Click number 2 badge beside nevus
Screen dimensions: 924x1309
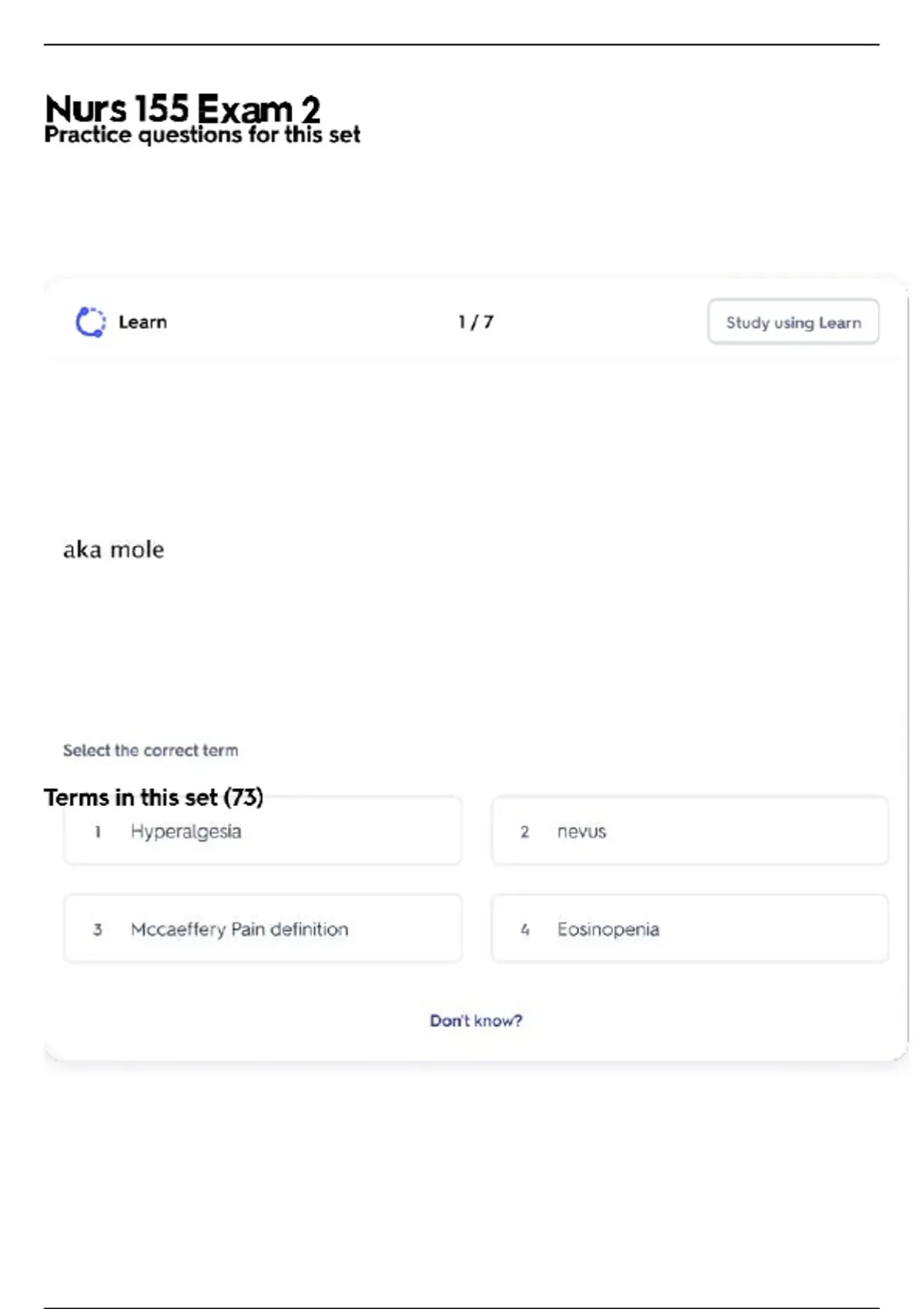click(524, 832)
